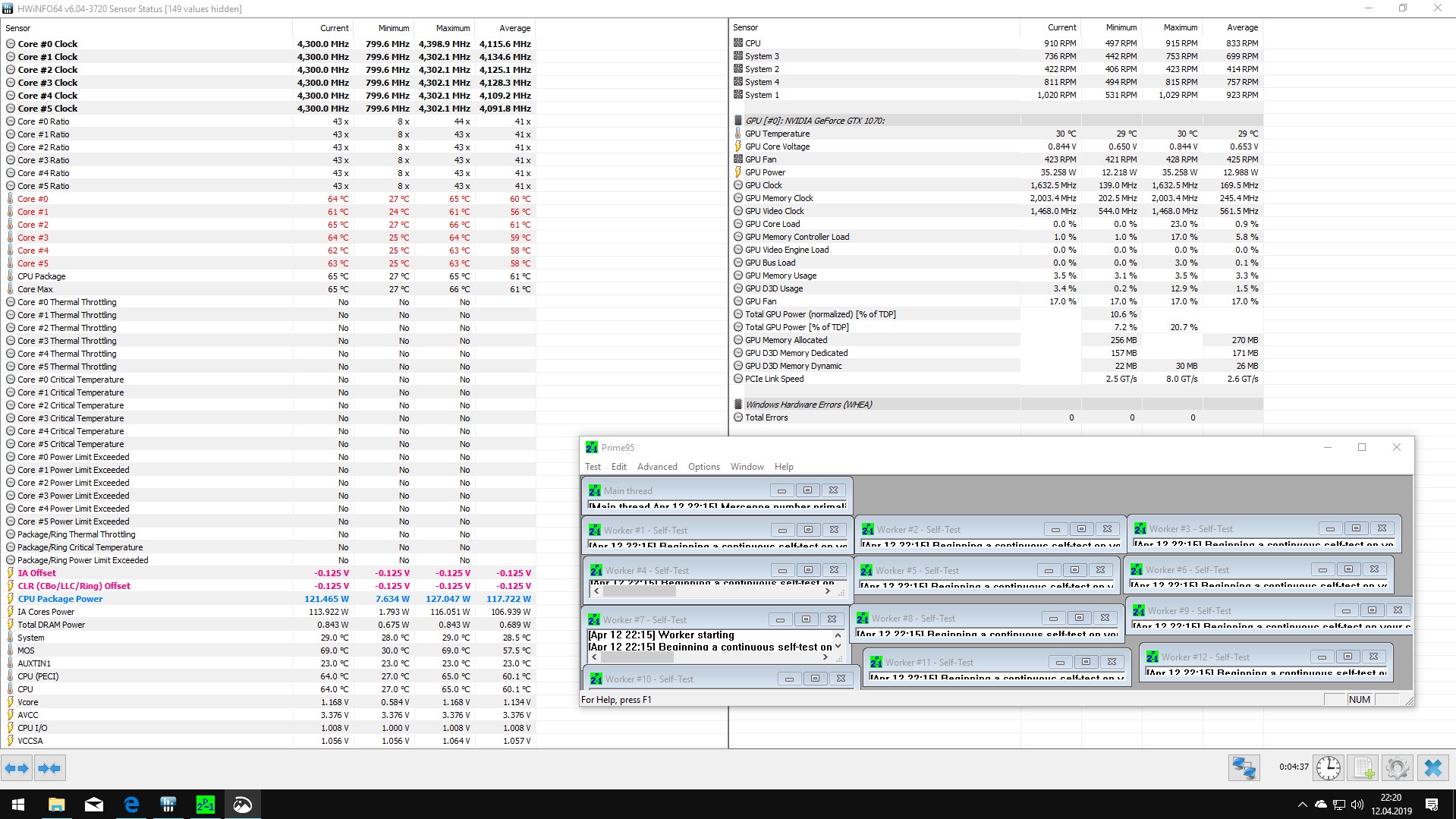Viewport: 1456px width, 819px height.
Task: Open the Options menu in Prime95
Action: coord(704,467)
